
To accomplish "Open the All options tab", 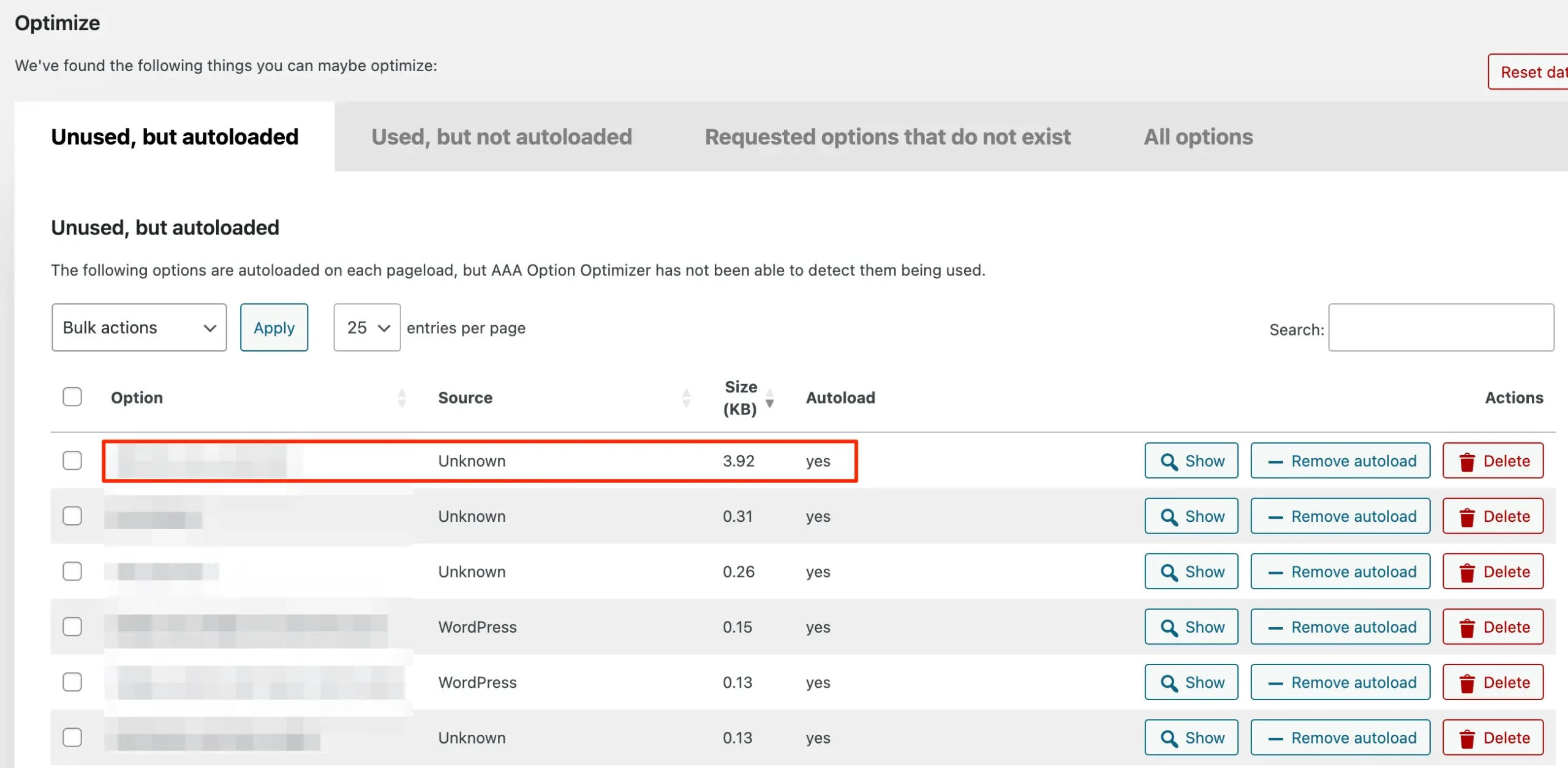I will click(1198, 137).
